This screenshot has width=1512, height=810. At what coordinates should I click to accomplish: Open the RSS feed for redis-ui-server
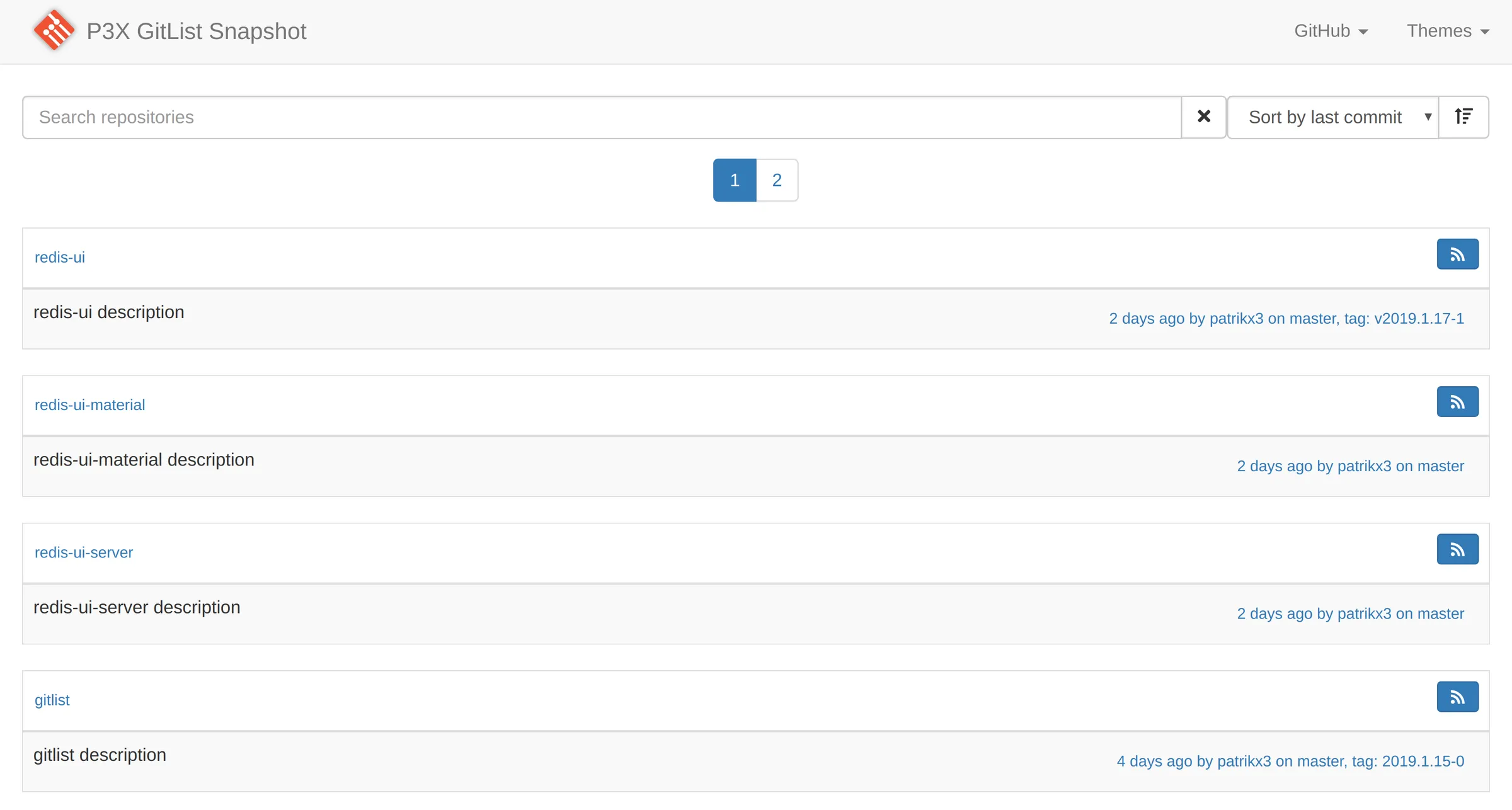pos(1458,549)
